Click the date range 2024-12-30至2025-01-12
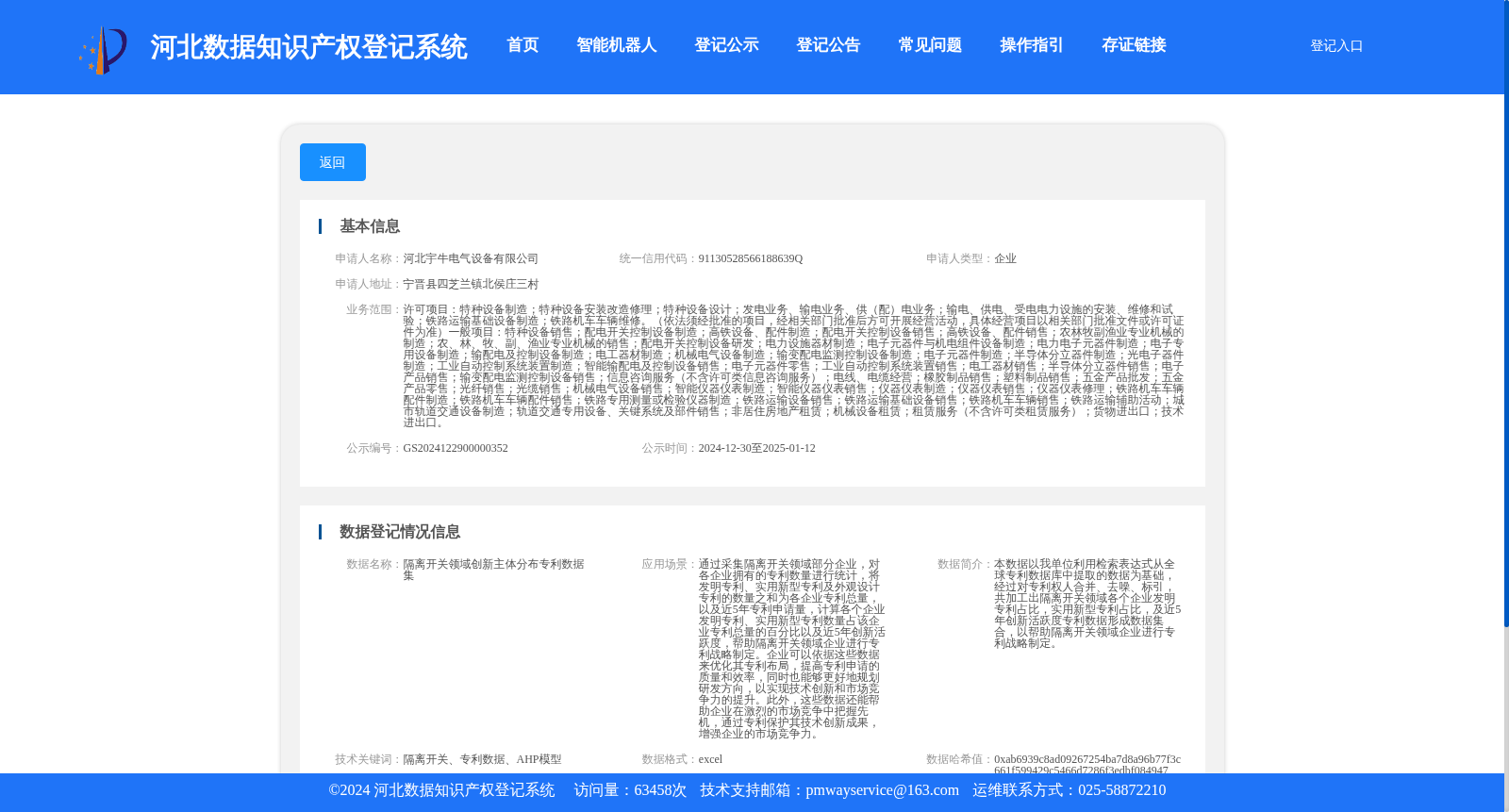The image size is (1509, 812). coord(756,448)
